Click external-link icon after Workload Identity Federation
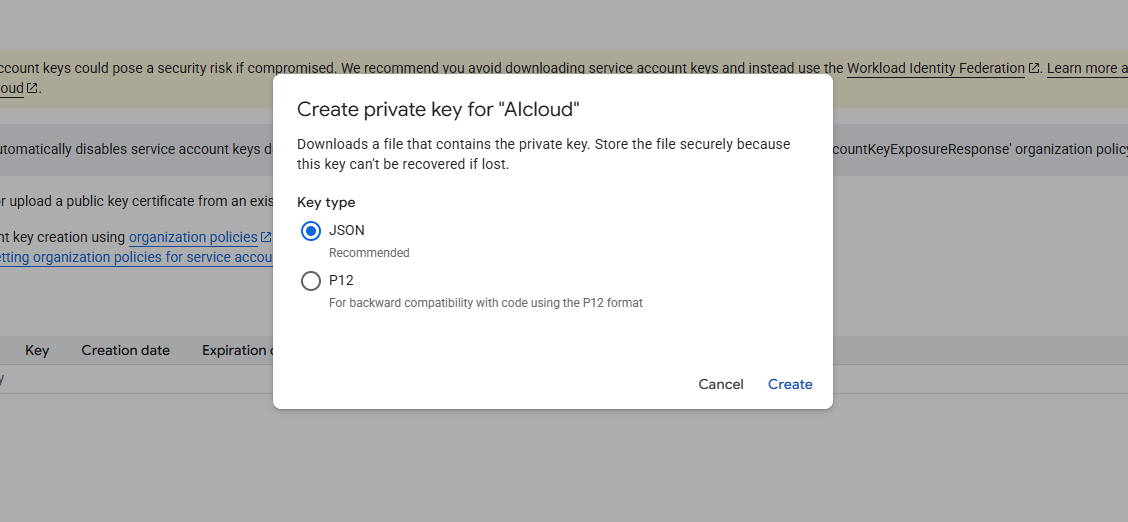Viewport: 1128px width, 522px height. coord(1033,68)
